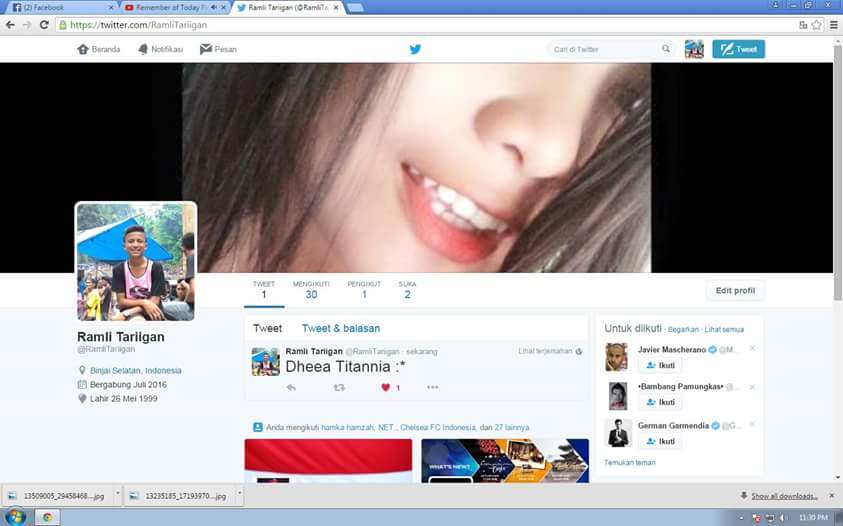The image size is (843, 526).
Task: Click the search magnifier icon
Action: (x=666, y=49)
